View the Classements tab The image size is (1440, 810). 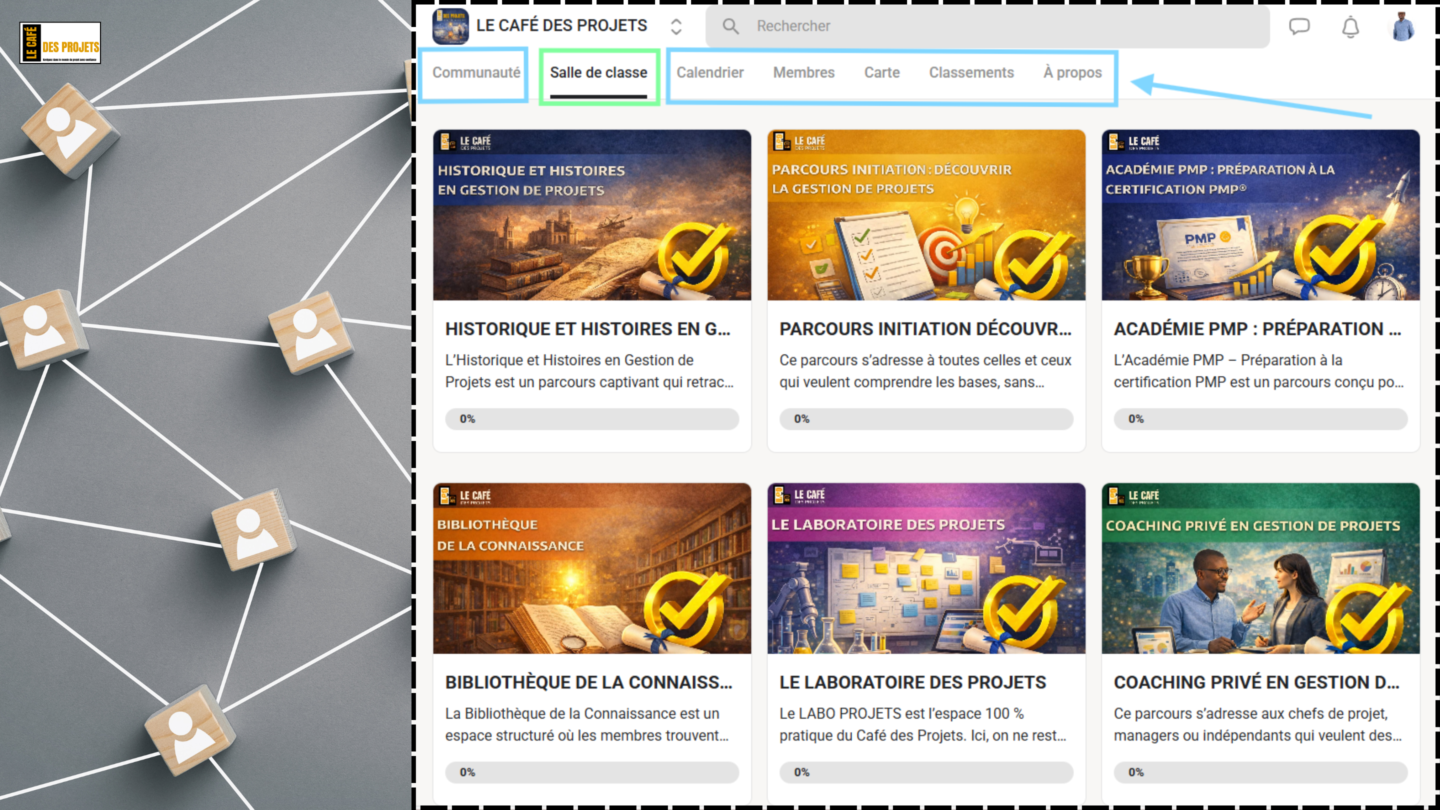[971, 72]
